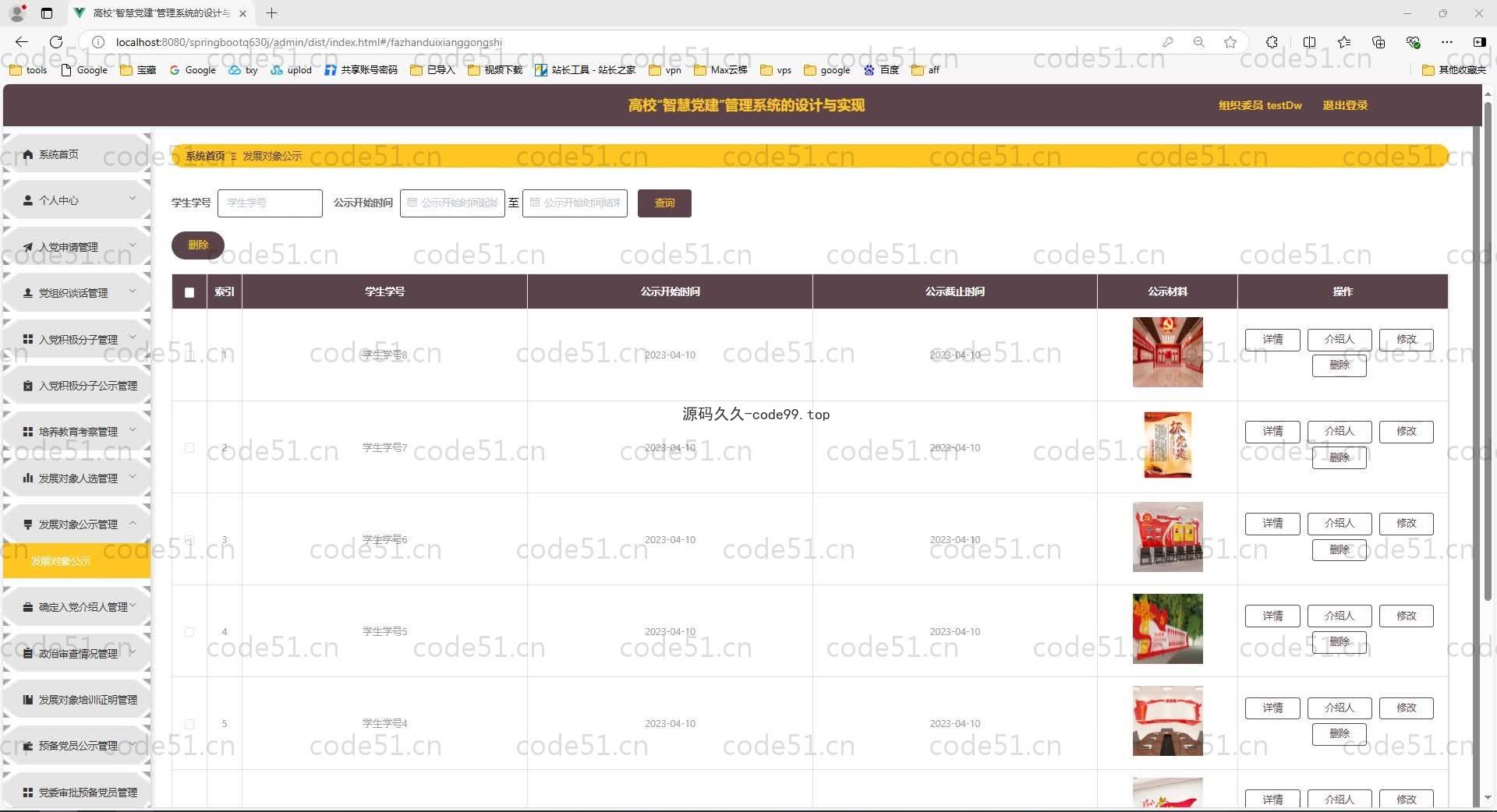The height and width of the screenshot is (812, 1497).
Task: Click 修改 for row 学生学号6
Action: click(x=1406, y=523)
